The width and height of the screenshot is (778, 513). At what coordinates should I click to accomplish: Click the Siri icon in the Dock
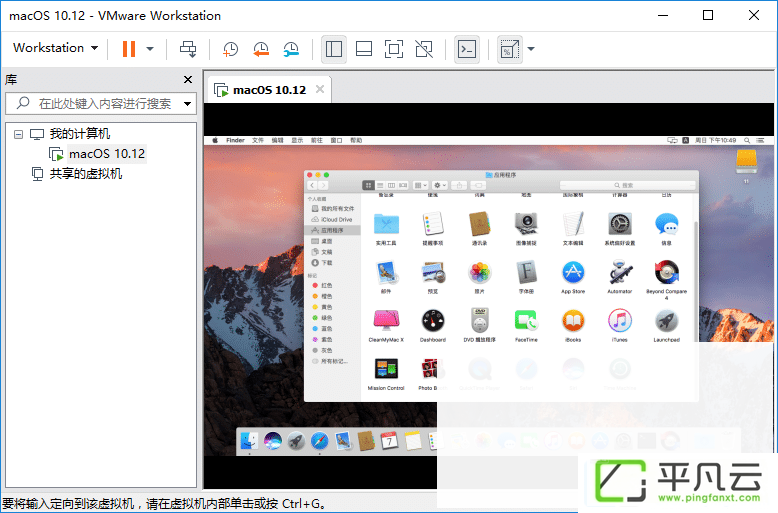(x=272, y=440)
